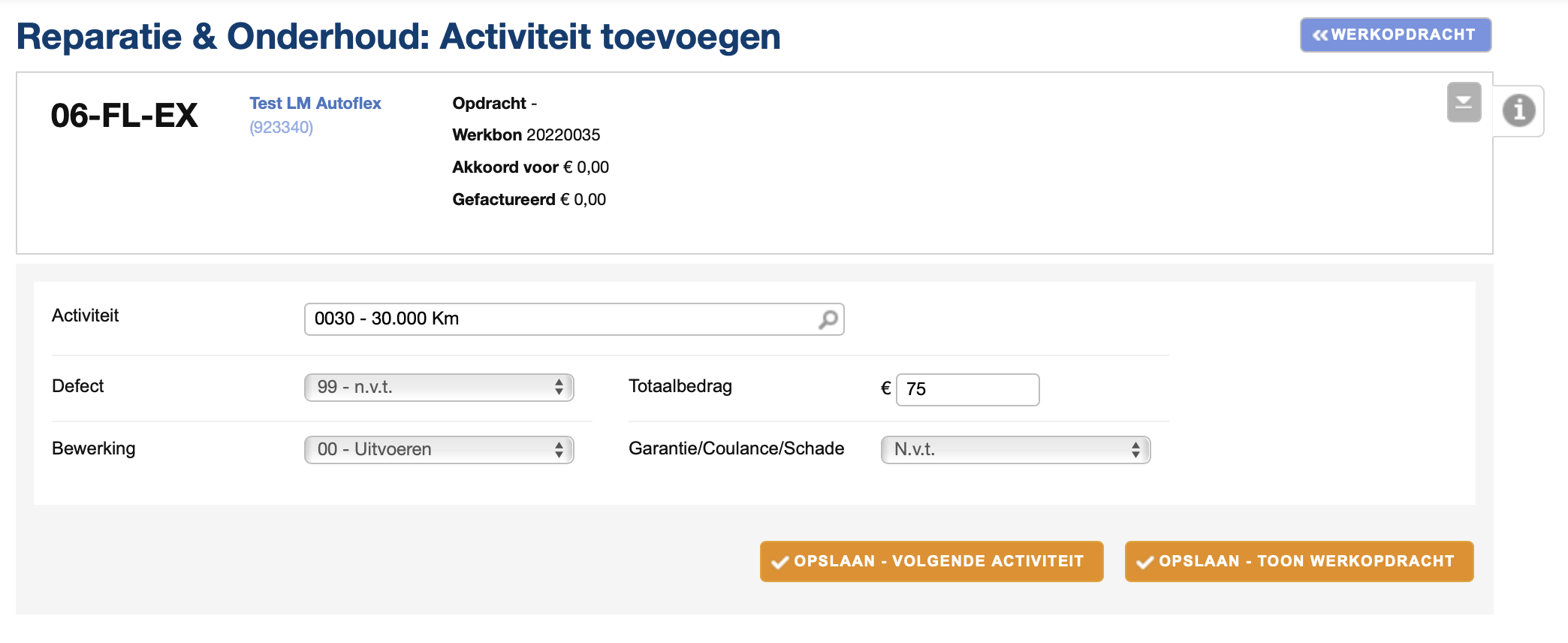Click the Gefactureerd amount line
The height and width of the screenshot is (643, 1568).
click(x=529, y=200)
